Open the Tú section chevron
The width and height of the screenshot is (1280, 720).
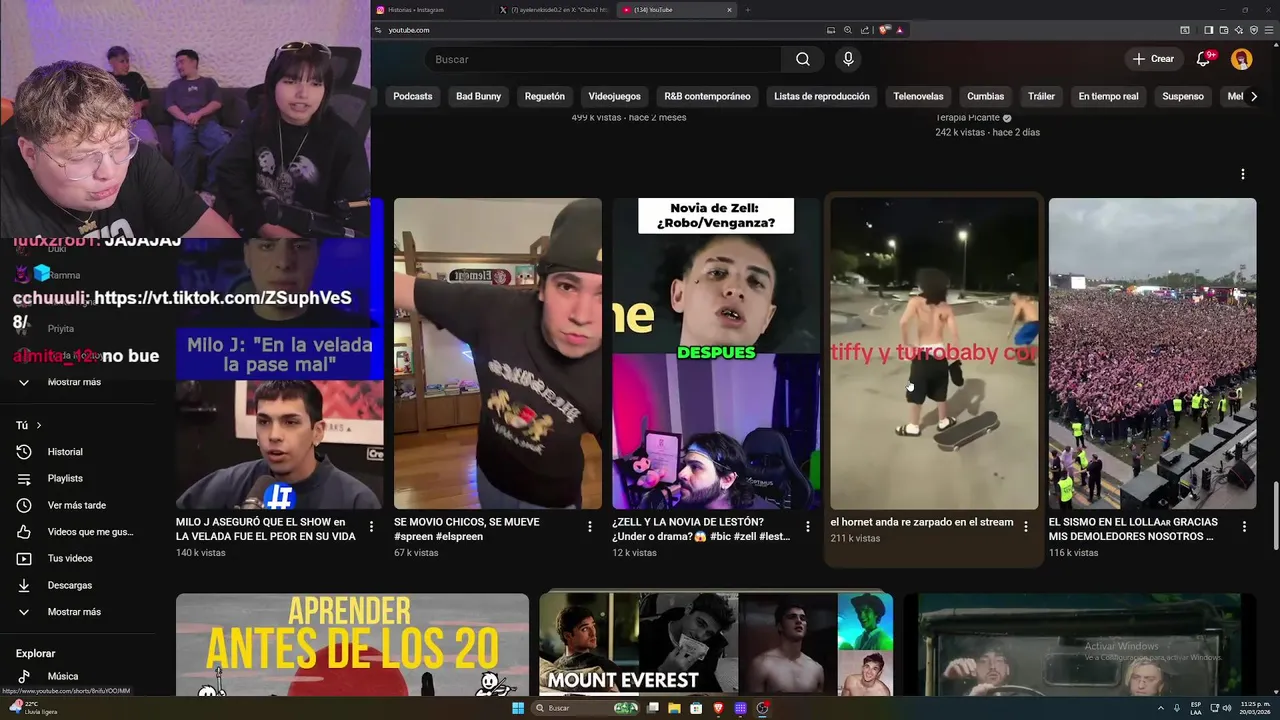click(x=39, y=425)
